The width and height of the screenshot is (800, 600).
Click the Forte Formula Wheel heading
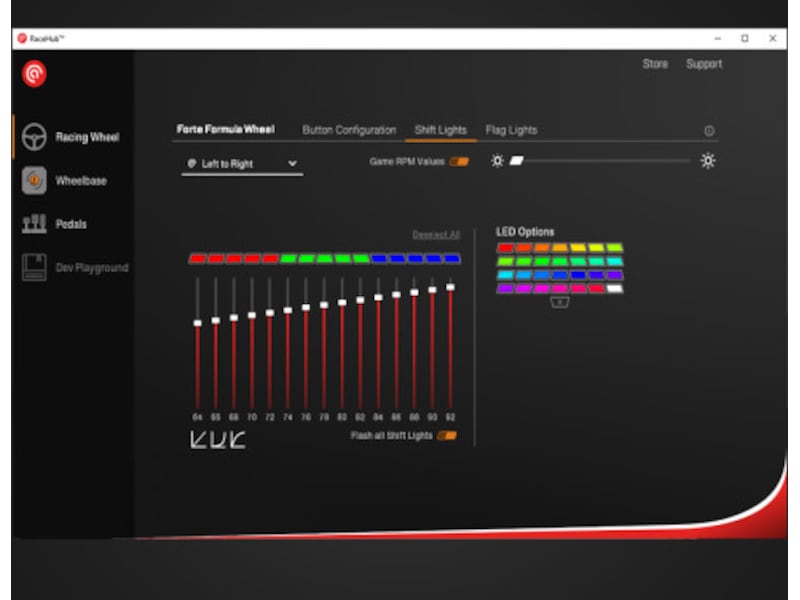click(x=226, y=129)
